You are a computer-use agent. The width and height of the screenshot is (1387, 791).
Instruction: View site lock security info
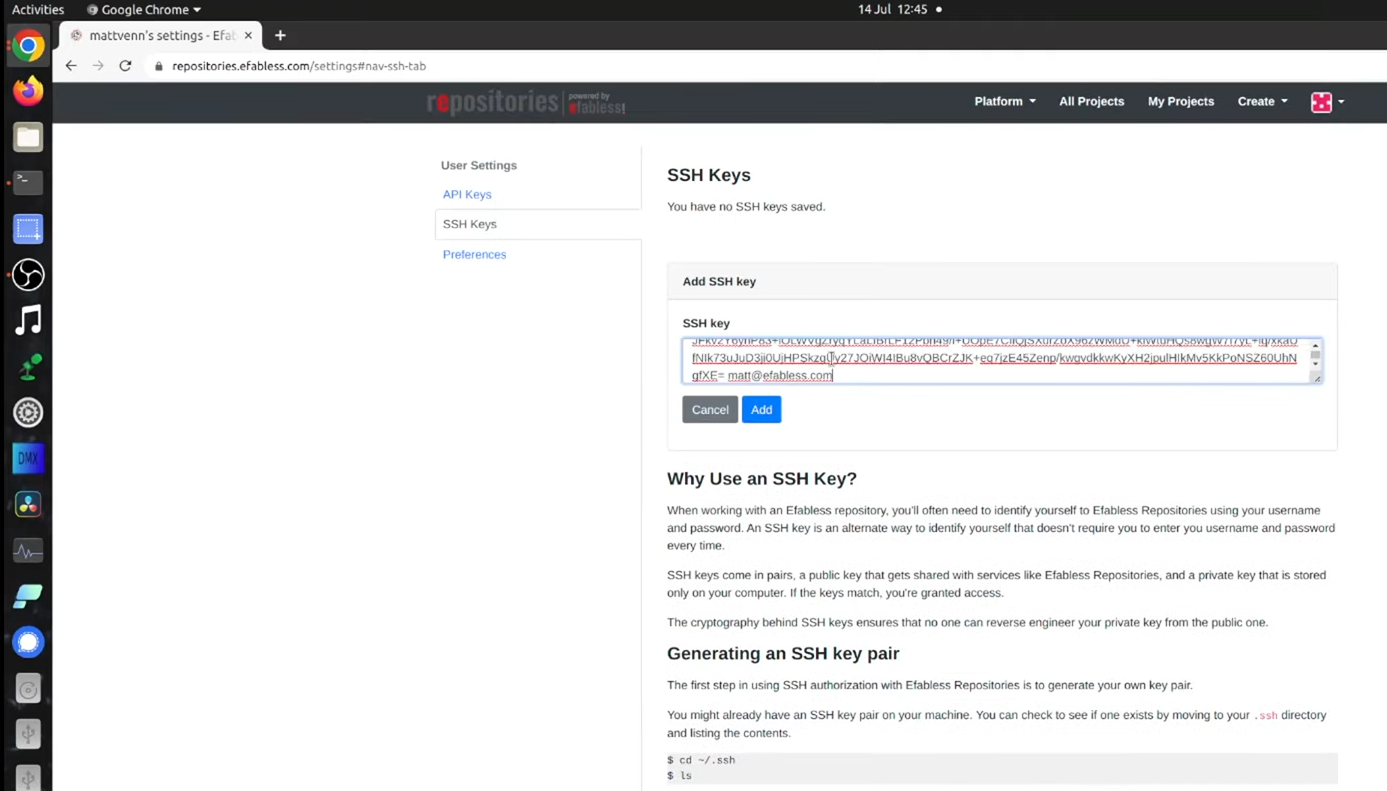pyautogui.click(x=158, y=66)
